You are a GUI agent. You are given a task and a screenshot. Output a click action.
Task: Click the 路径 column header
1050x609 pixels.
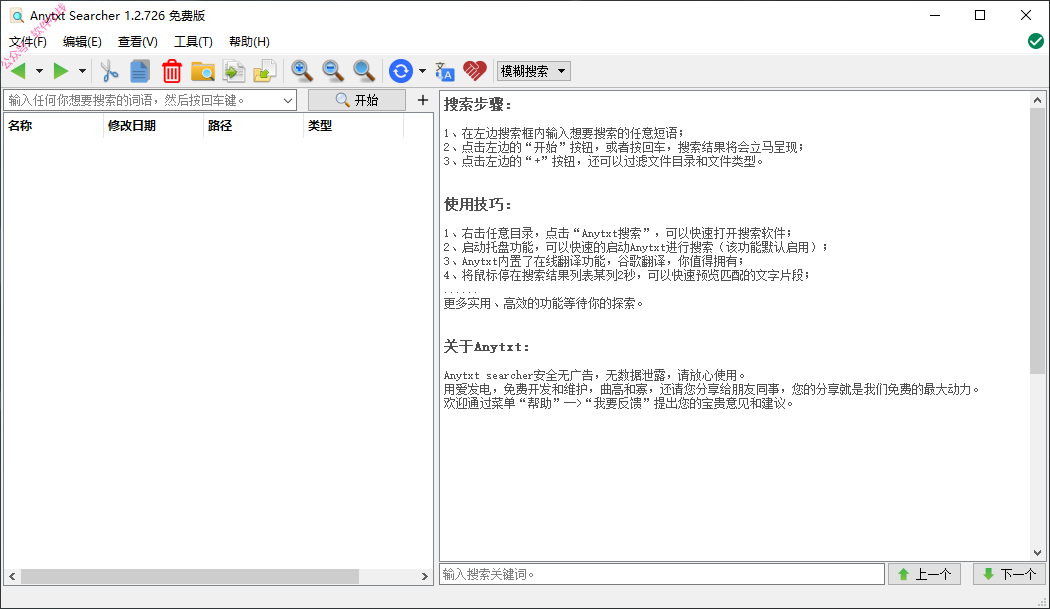point(254,125)
